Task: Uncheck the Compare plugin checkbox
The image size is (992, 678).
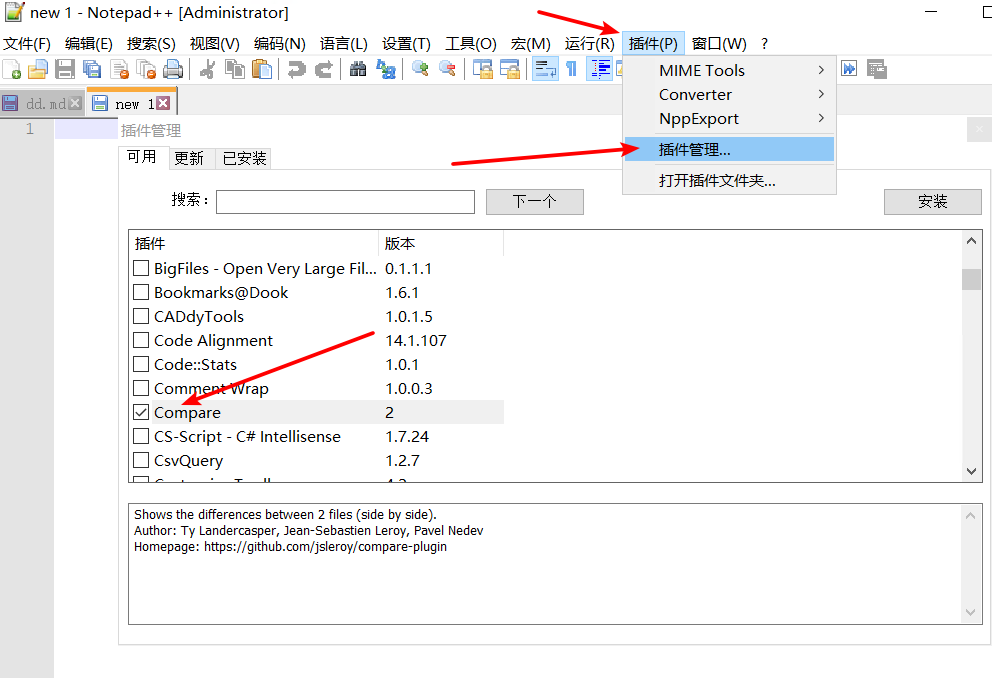Action: pos(141,412)
